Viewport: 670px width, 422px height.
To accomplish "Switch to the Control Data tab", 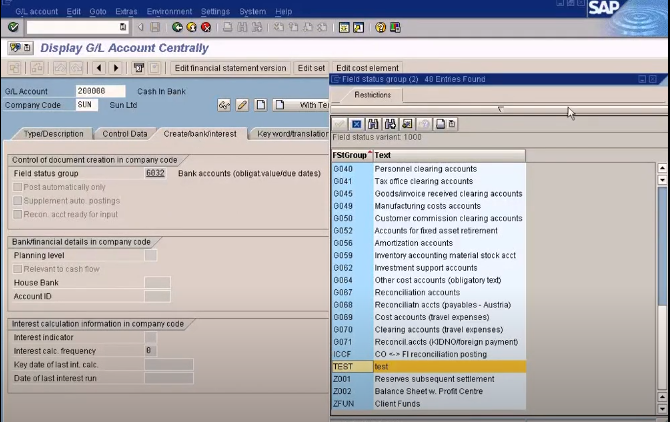I will pos(125,134).
